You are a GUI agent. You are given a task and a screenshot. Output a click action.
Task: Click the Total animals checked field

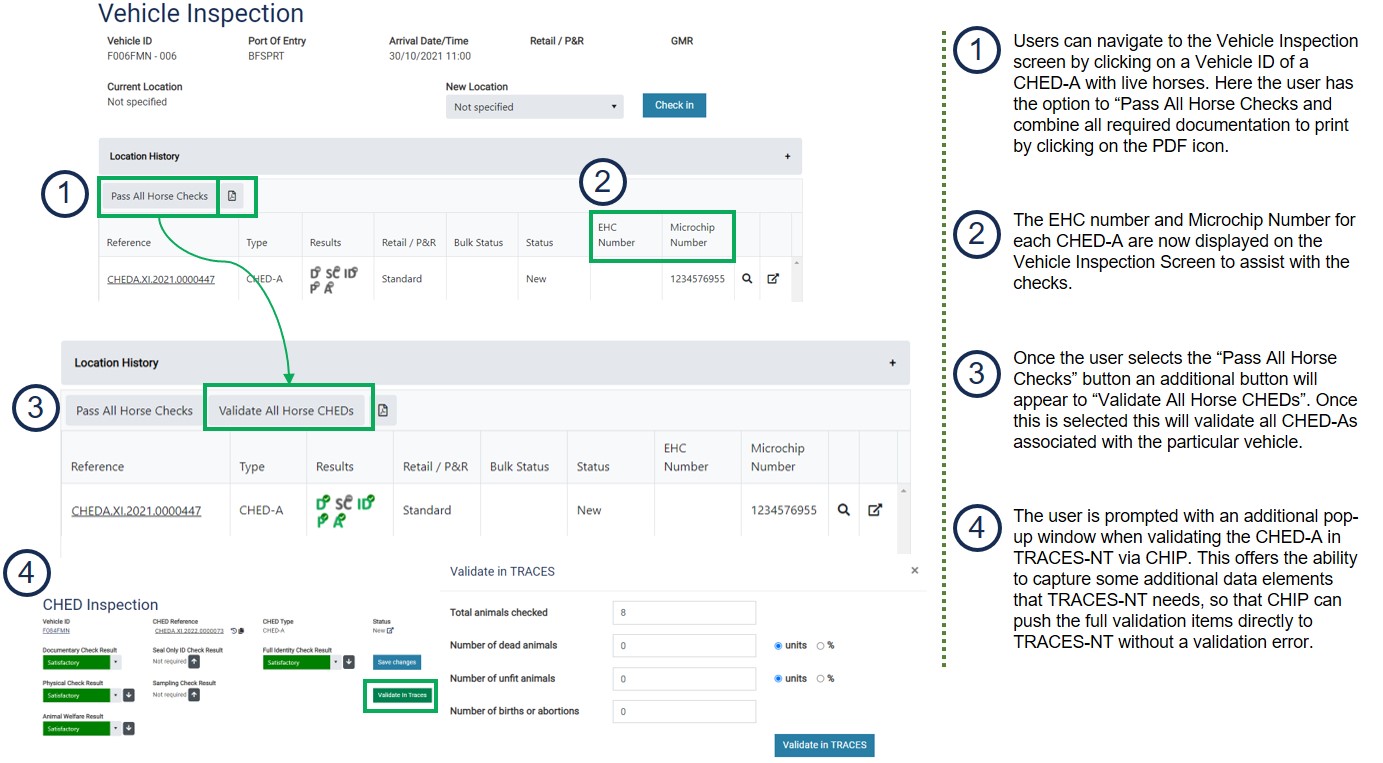[684, 613]
